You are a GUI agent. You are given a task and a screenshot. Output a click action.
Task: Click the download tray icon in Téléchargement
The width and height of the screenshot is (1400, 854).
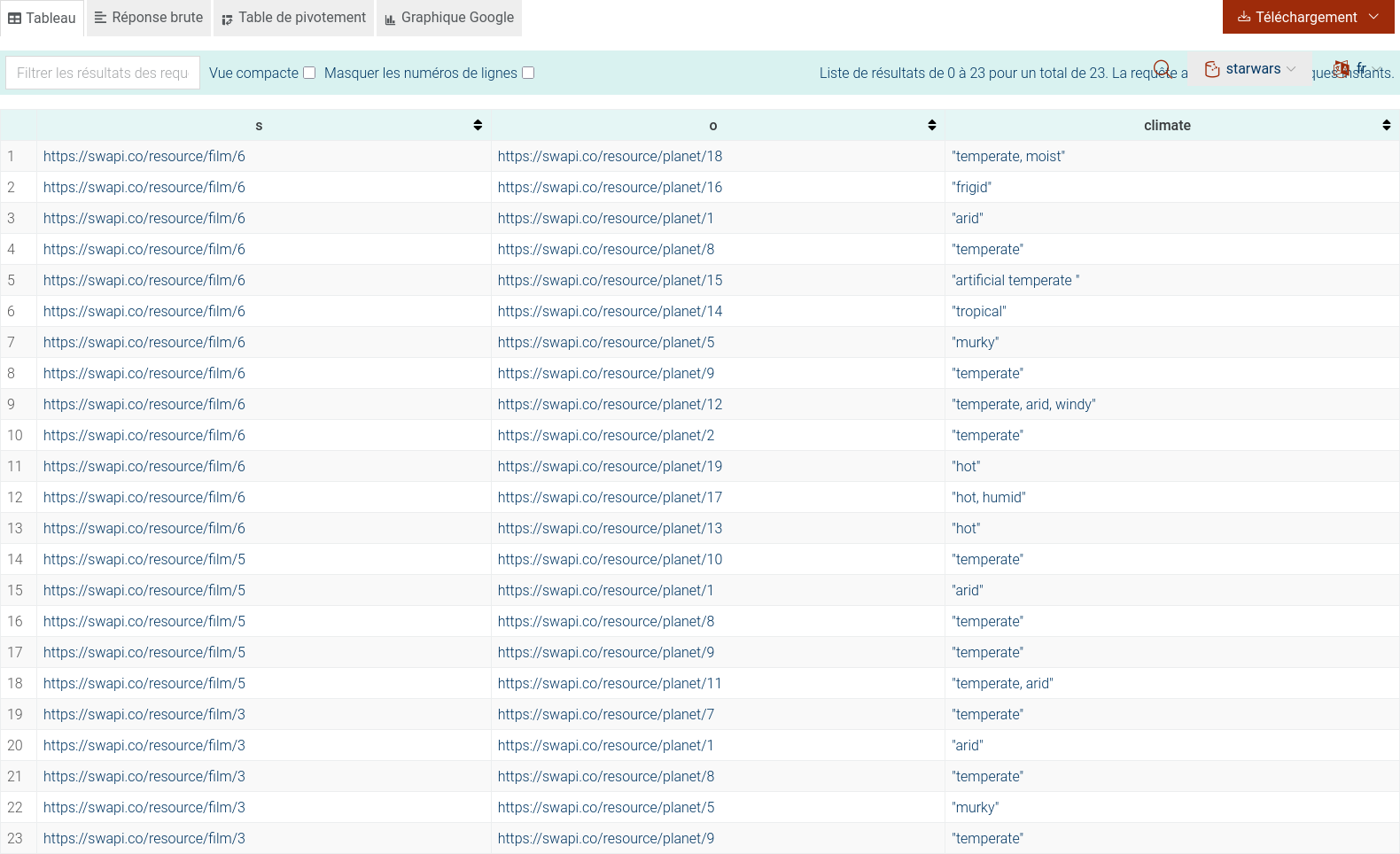1244,17
